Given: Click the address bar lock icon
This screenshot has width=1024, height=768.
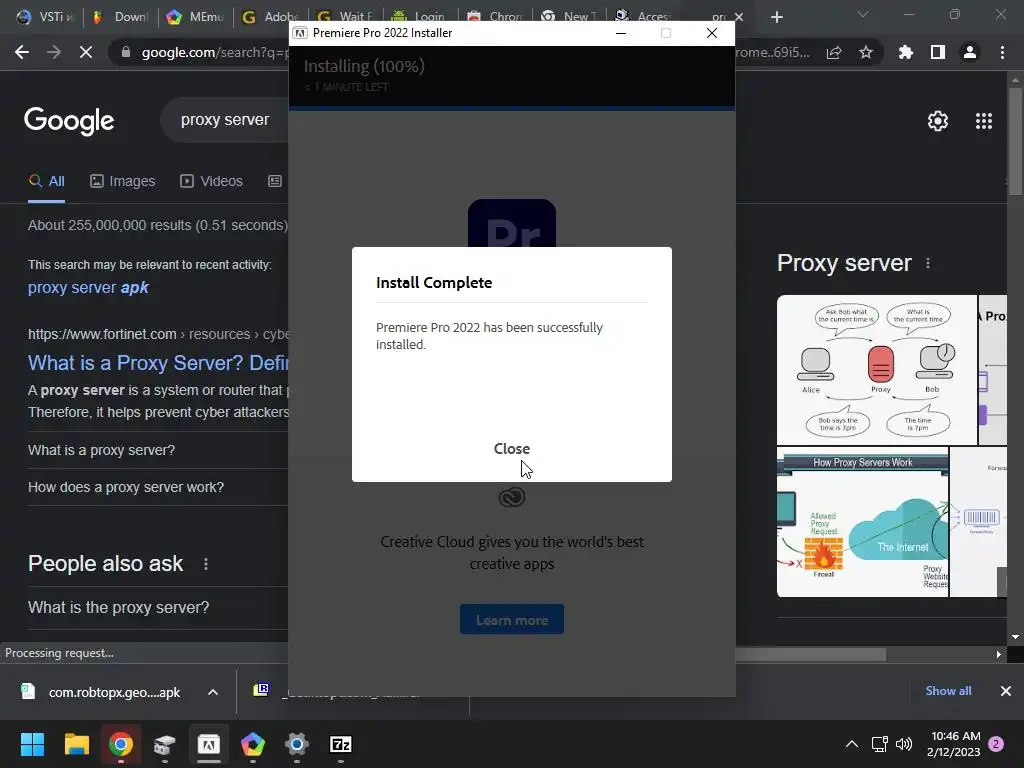Looking at the screenshot, I should 125,52.
